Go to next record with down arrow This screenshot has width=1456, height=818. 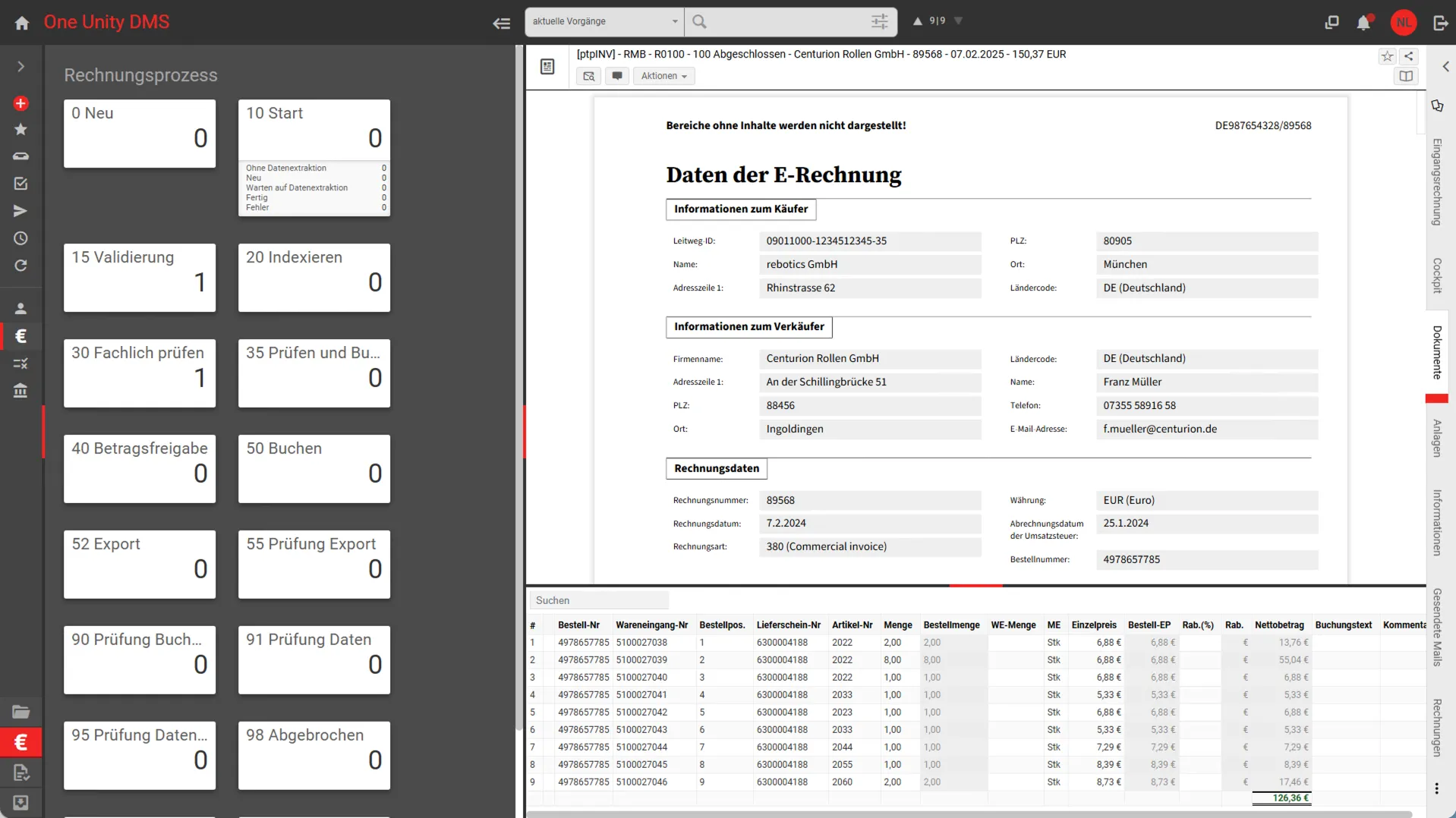click(959, 21)
